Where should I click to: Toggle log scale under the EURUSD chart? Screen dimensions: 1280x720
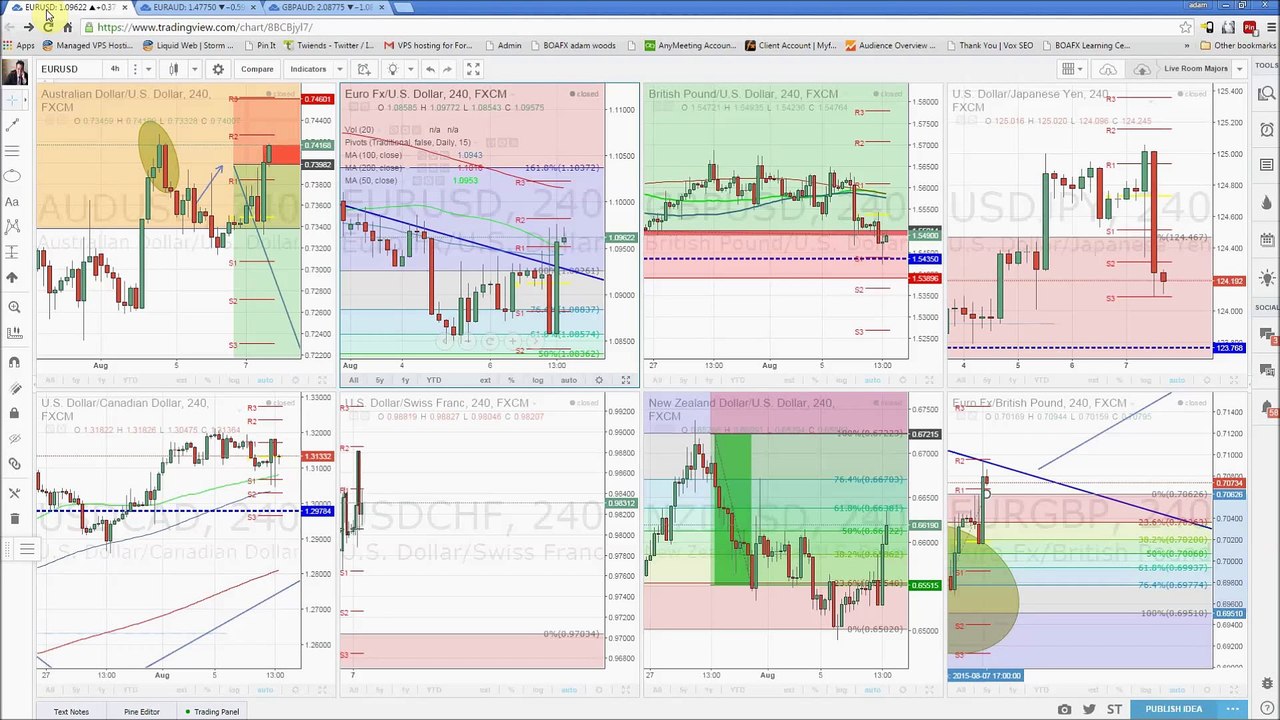coord(538,380)
